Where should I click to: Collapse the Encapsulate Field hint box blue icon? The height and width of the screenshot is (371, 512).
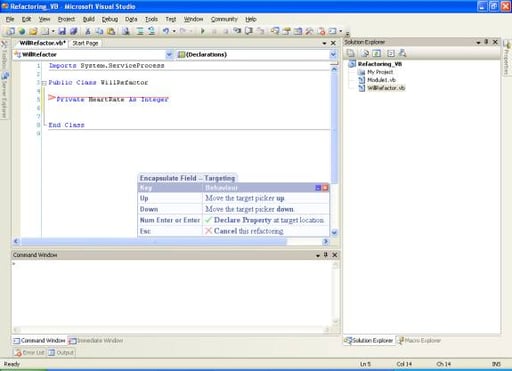coord(318,188)
